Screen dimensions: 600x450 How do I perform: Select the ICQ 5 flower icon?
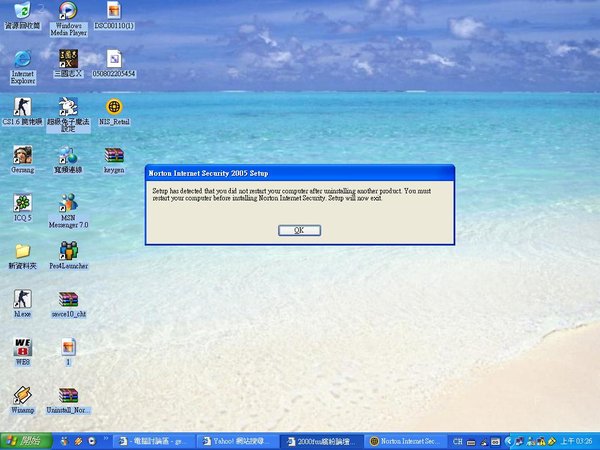(x=22, y=203)
